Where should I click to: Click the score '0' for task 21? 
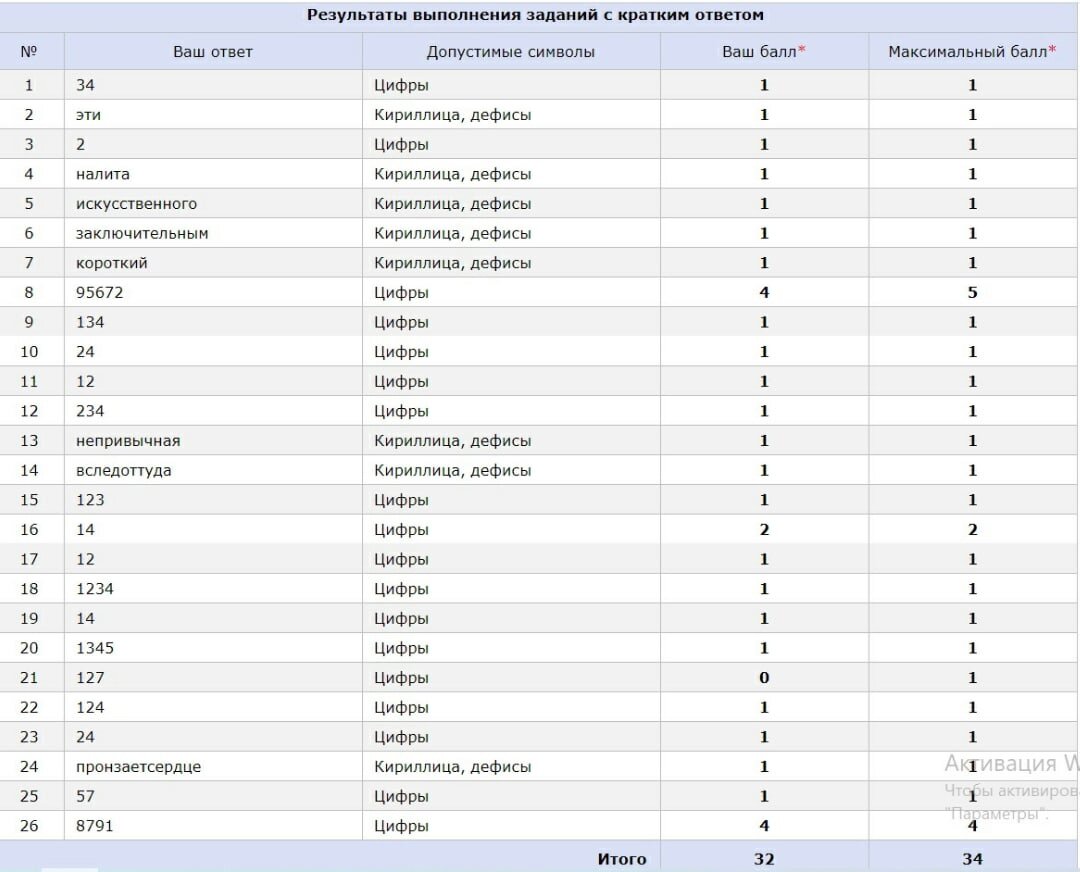[764, 678]
